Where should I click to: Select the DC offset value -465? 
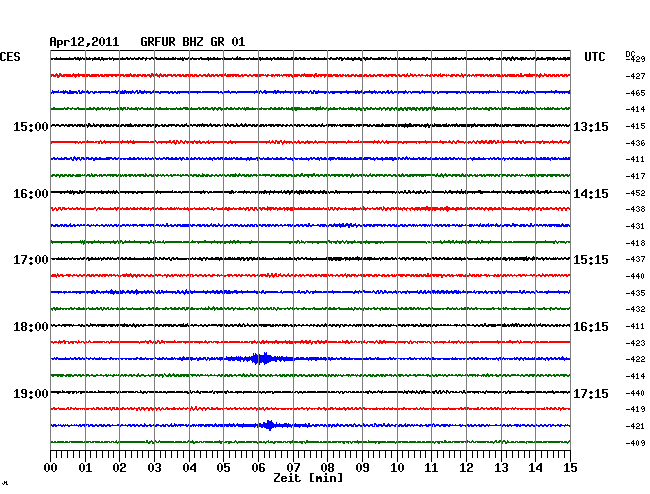635,93
